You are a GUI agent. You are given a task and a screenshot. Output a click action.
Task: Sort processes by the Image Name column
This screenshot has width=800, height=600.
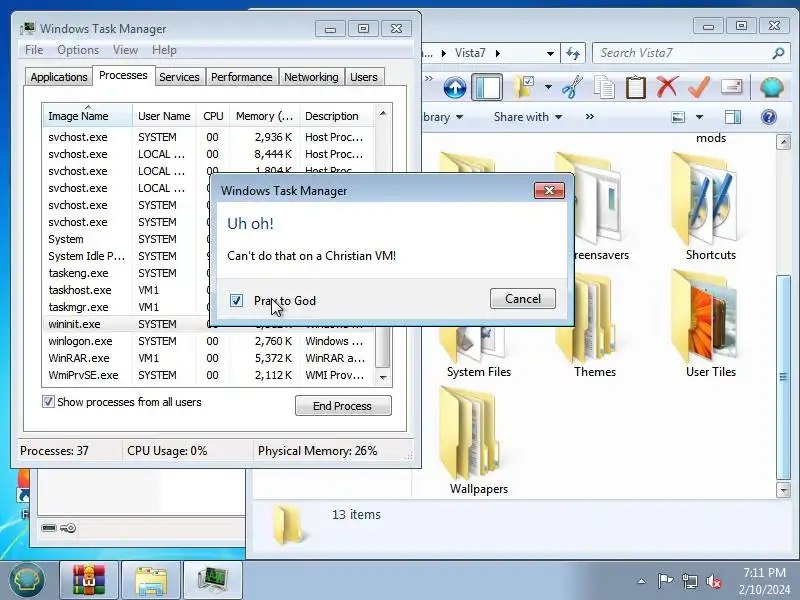87,116
